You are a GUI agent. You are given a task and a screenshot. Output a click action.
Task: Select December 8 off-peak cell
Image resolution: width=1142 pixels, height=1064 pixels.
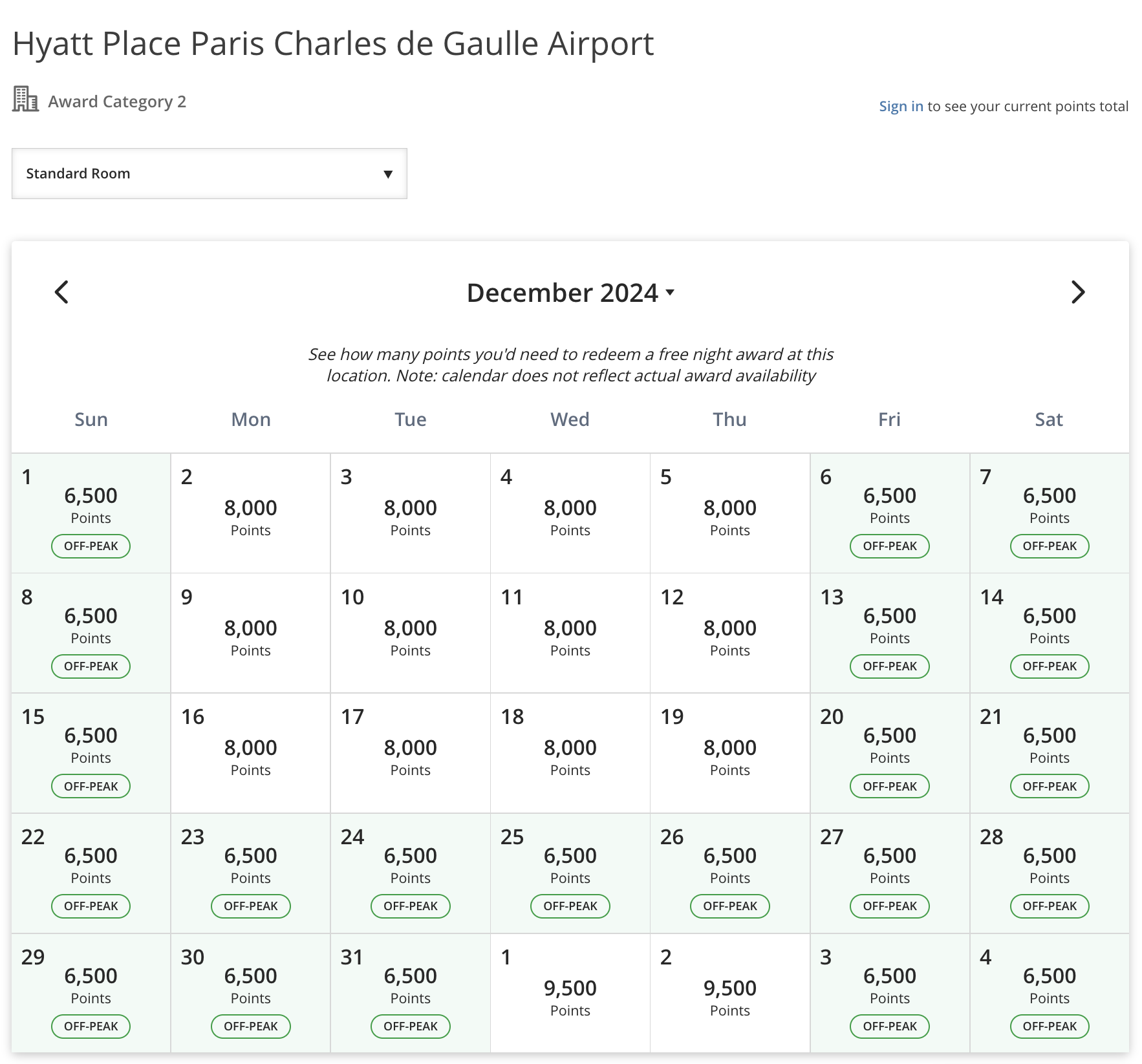pos(91,633)
